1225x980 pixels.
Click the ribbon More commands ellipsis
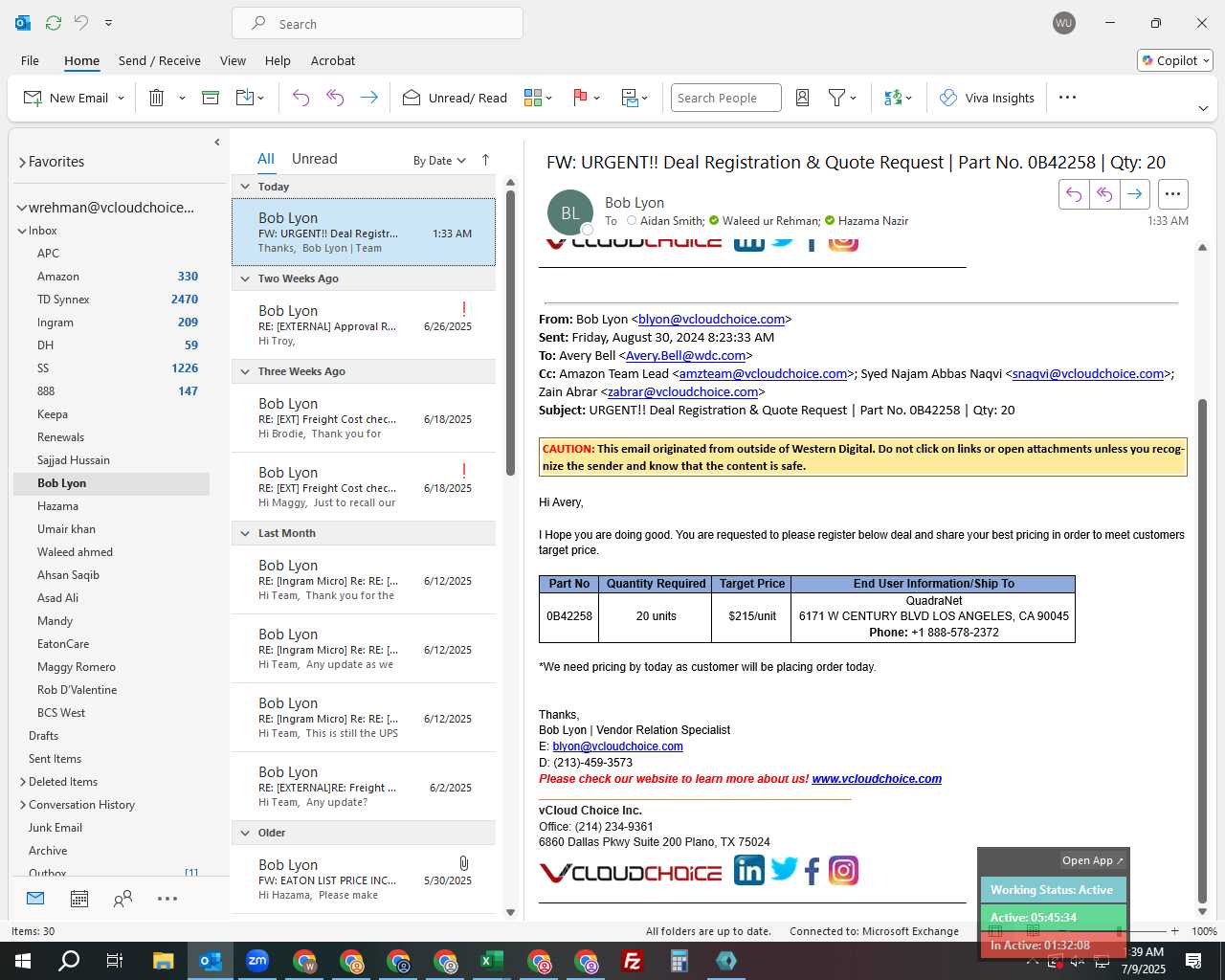coord(1068,98)
